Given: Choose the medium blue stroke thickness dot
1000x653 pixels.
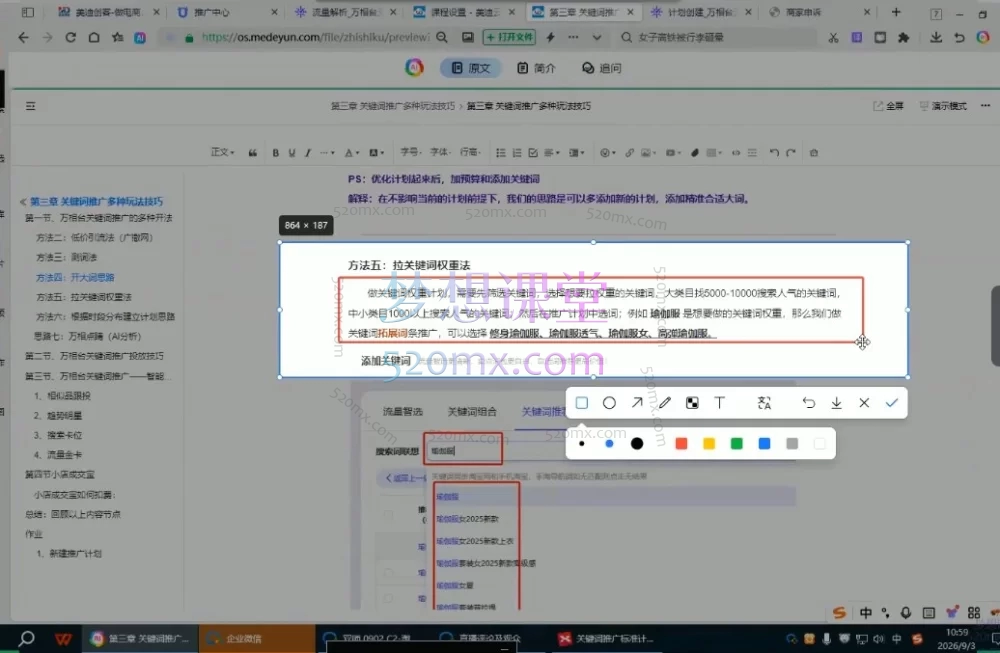Looking at the screenshot, I should tap(609, 444).
